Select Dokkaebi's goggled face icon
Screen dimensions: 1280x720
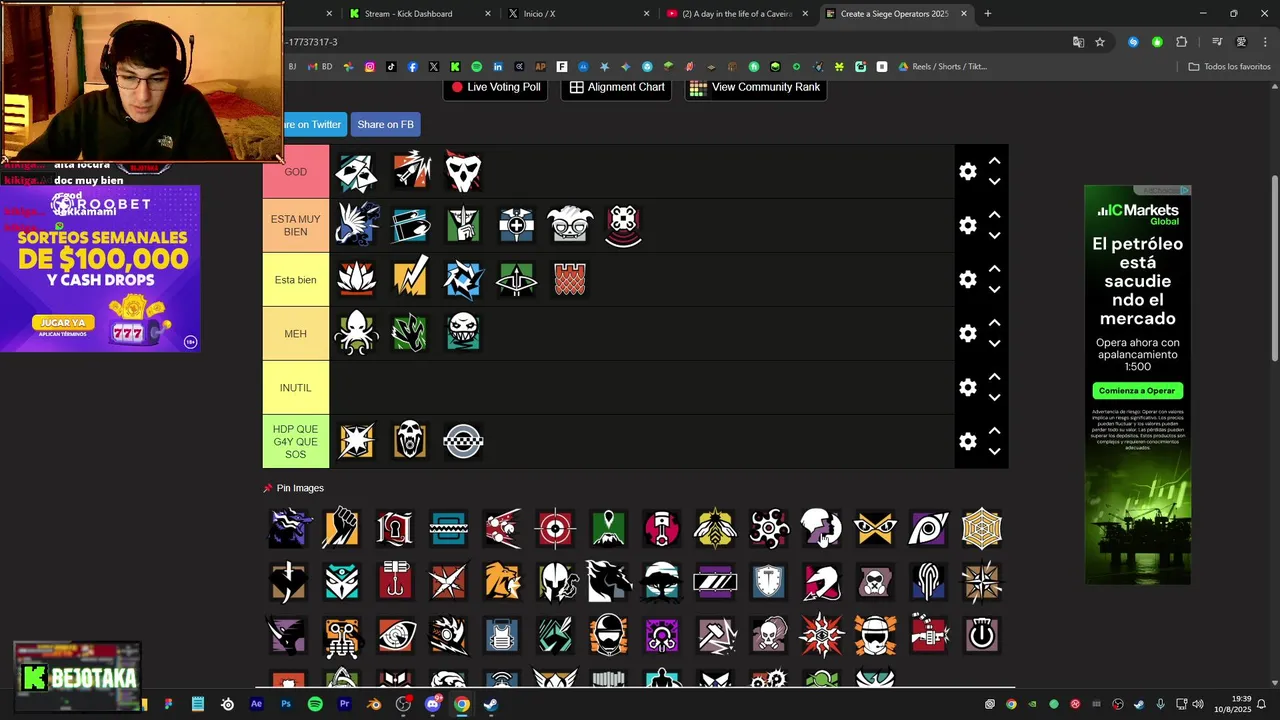pos(569,225)
